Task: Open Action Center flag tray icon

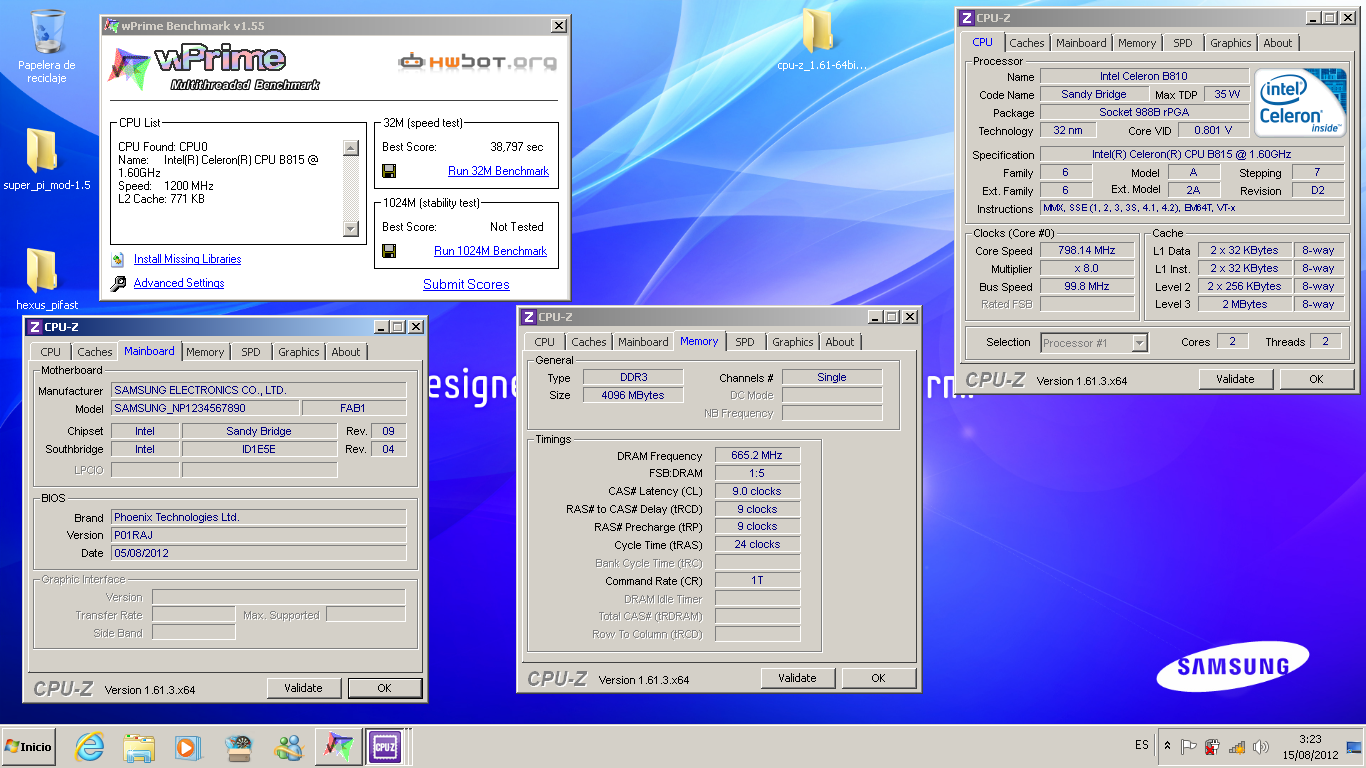Action: coord(1189,746)
